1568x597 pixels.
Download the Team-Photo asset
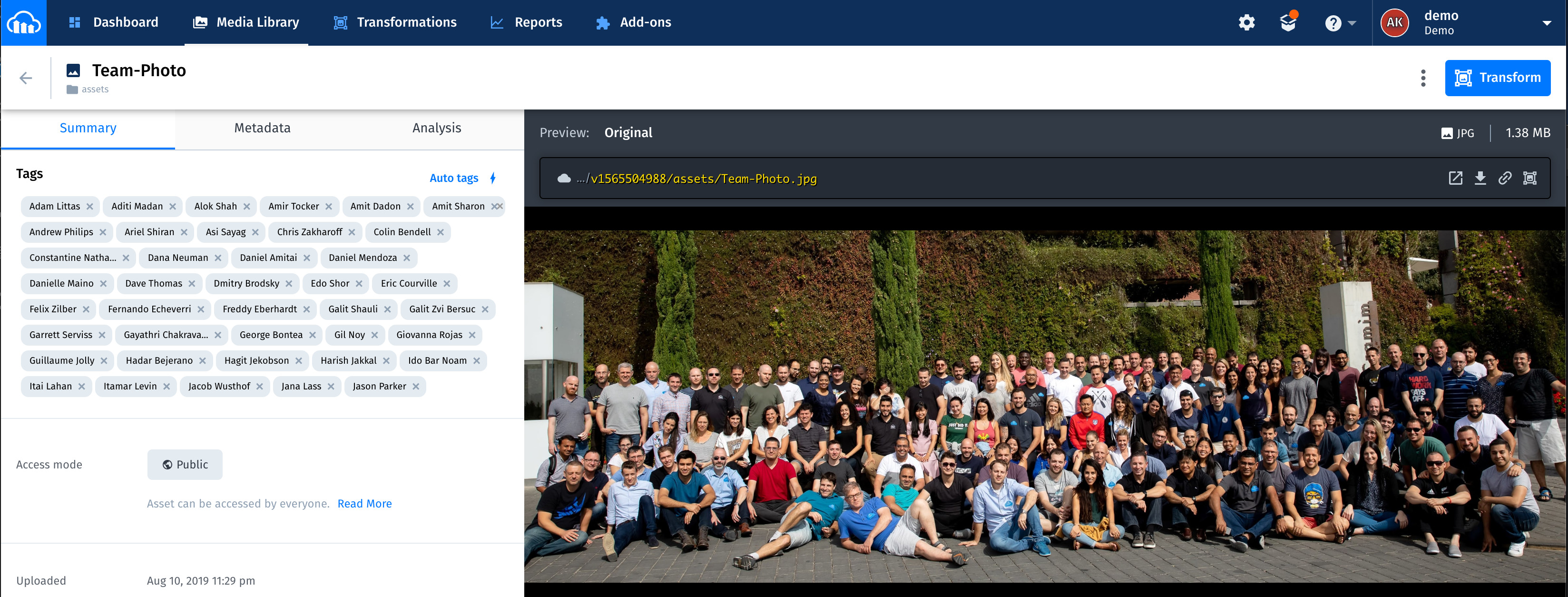point(1480,178)
